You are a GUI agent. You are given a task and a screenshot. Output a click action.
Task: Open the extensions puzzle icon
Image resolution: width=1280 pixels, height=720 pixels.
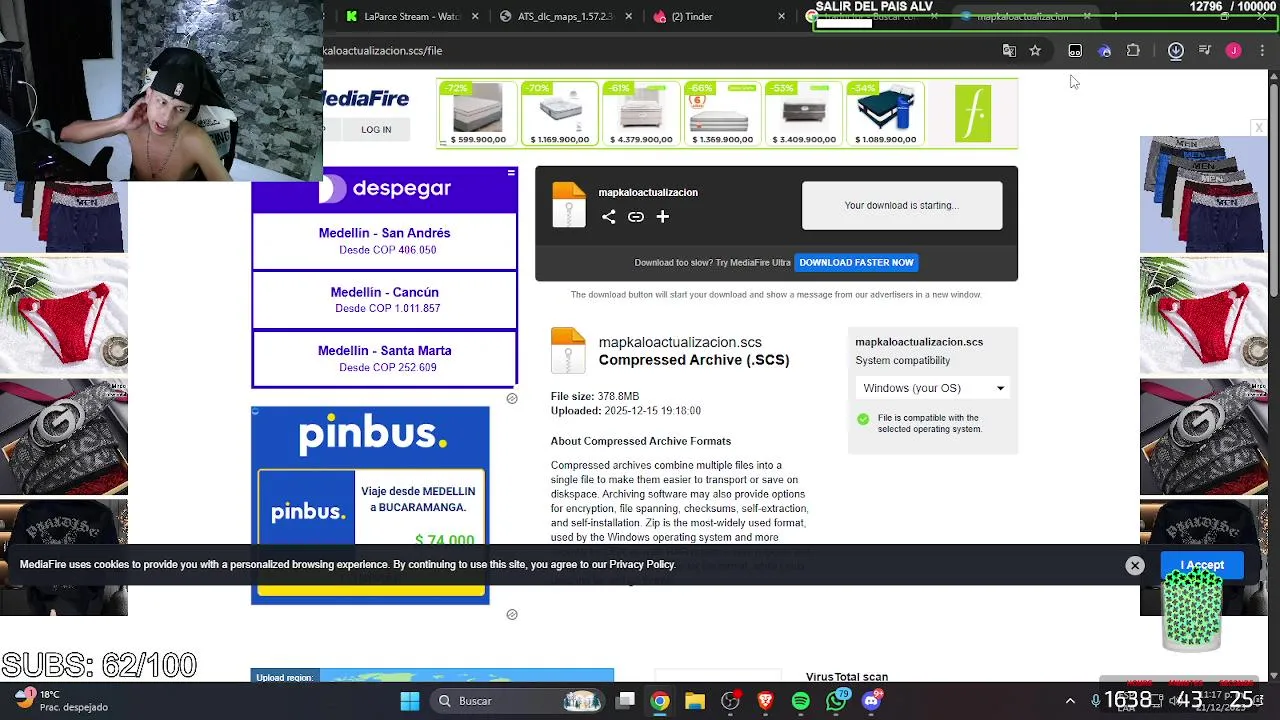(1133, 51)
